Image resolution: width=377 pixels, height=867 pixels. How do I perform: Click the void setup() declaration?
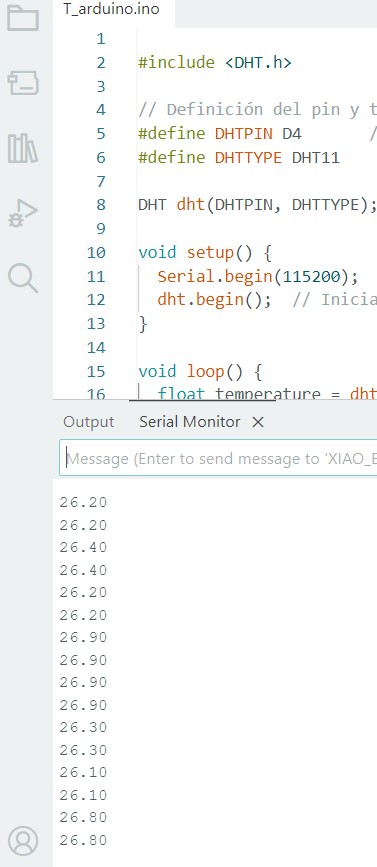(x=205, y=252)
